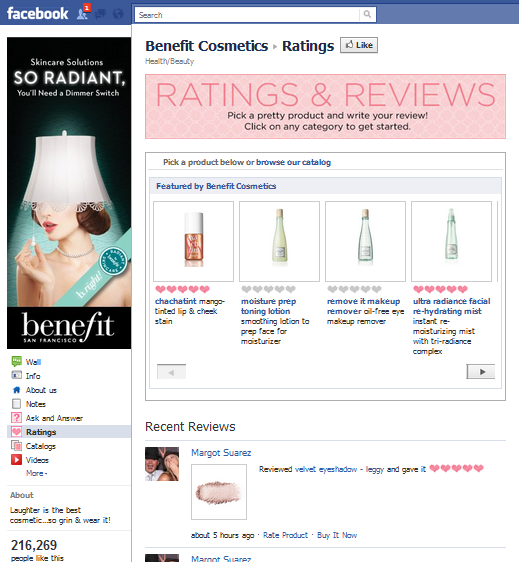Screen dimensions: 519x562
Task: Open the chachatint product thumbnail
Action: (x=194, y=241)
